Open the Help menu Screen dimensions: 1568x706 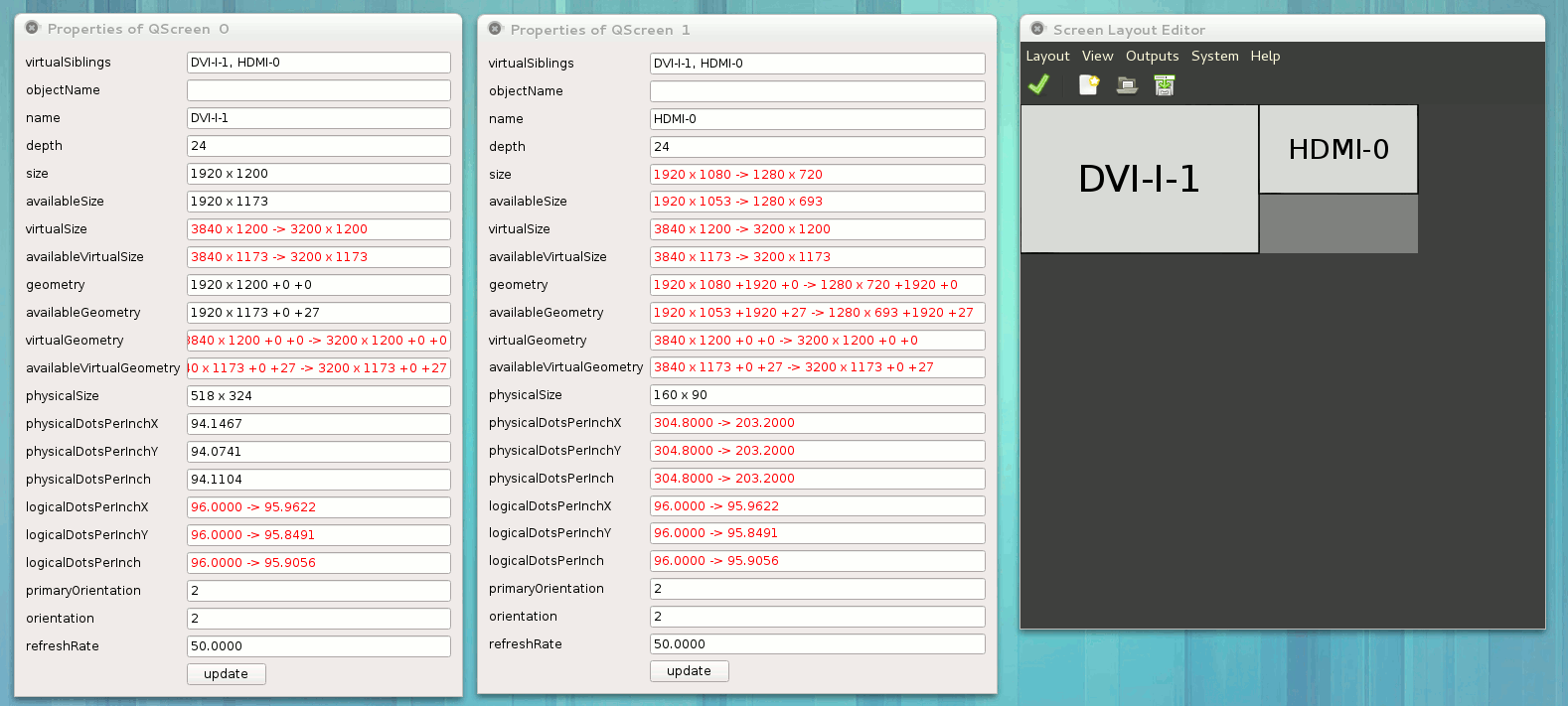pyautogui.click(x=1265, y=57)
